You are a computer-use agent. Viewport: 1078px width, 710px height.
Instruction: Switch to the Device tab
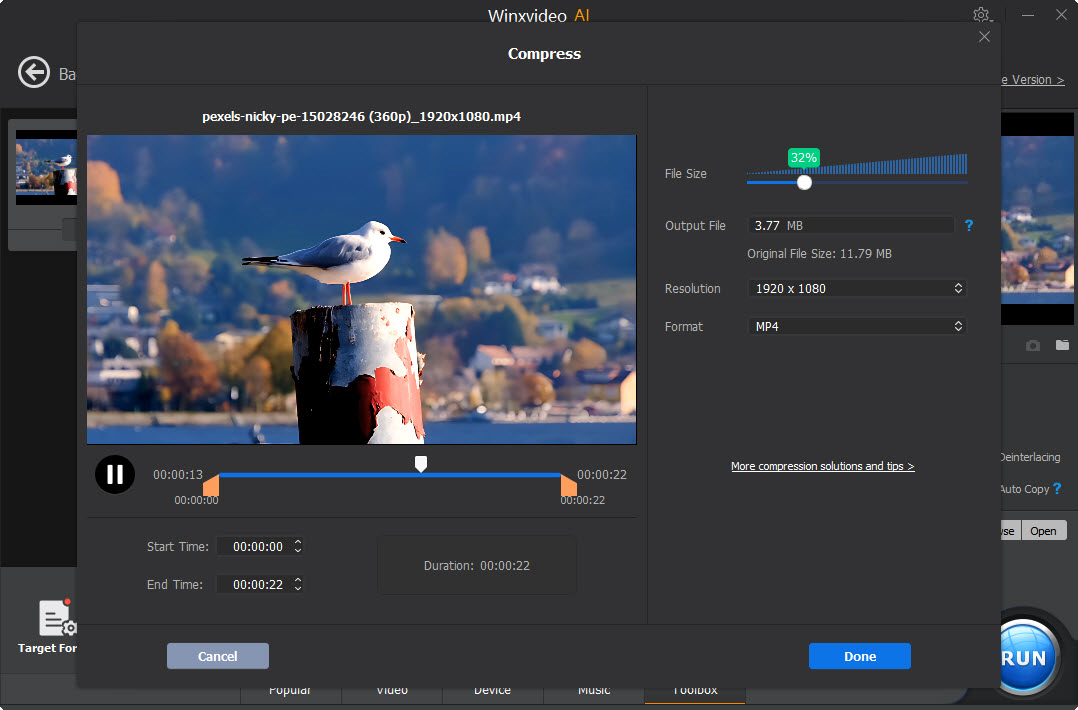[x=492, y=690]
